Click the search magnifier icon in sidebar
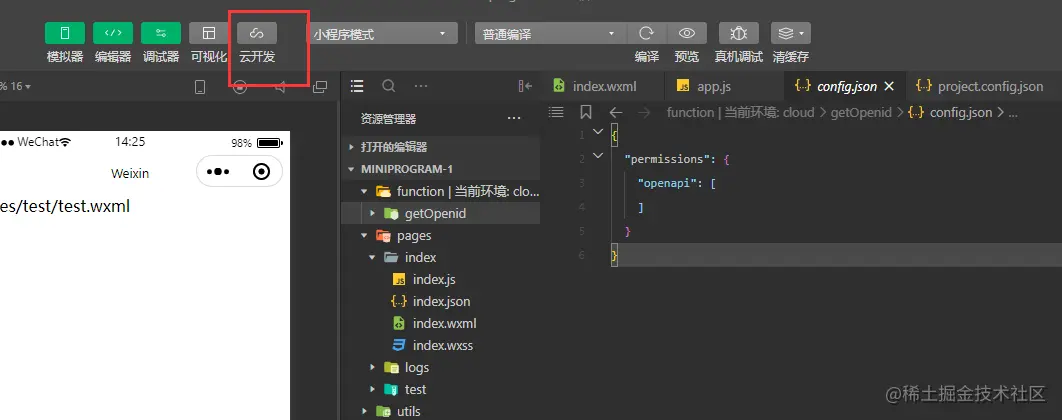This screenshot has height=420, width=1062. click(x=389, y=86)
